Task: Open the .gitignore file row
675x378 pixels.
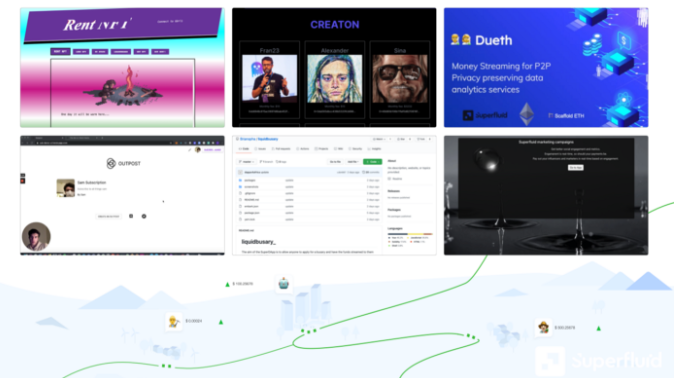Action: pos(308,193)
